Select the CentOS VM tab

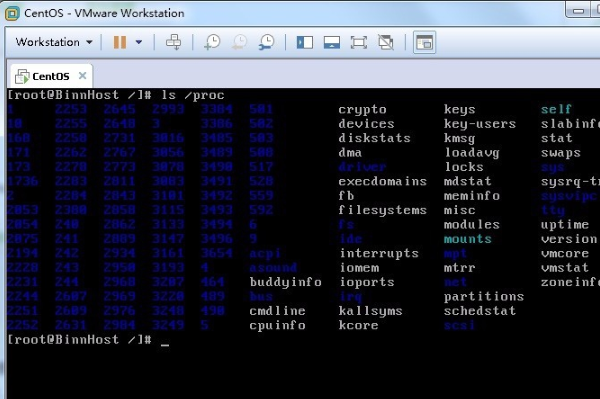coord(51,76)
